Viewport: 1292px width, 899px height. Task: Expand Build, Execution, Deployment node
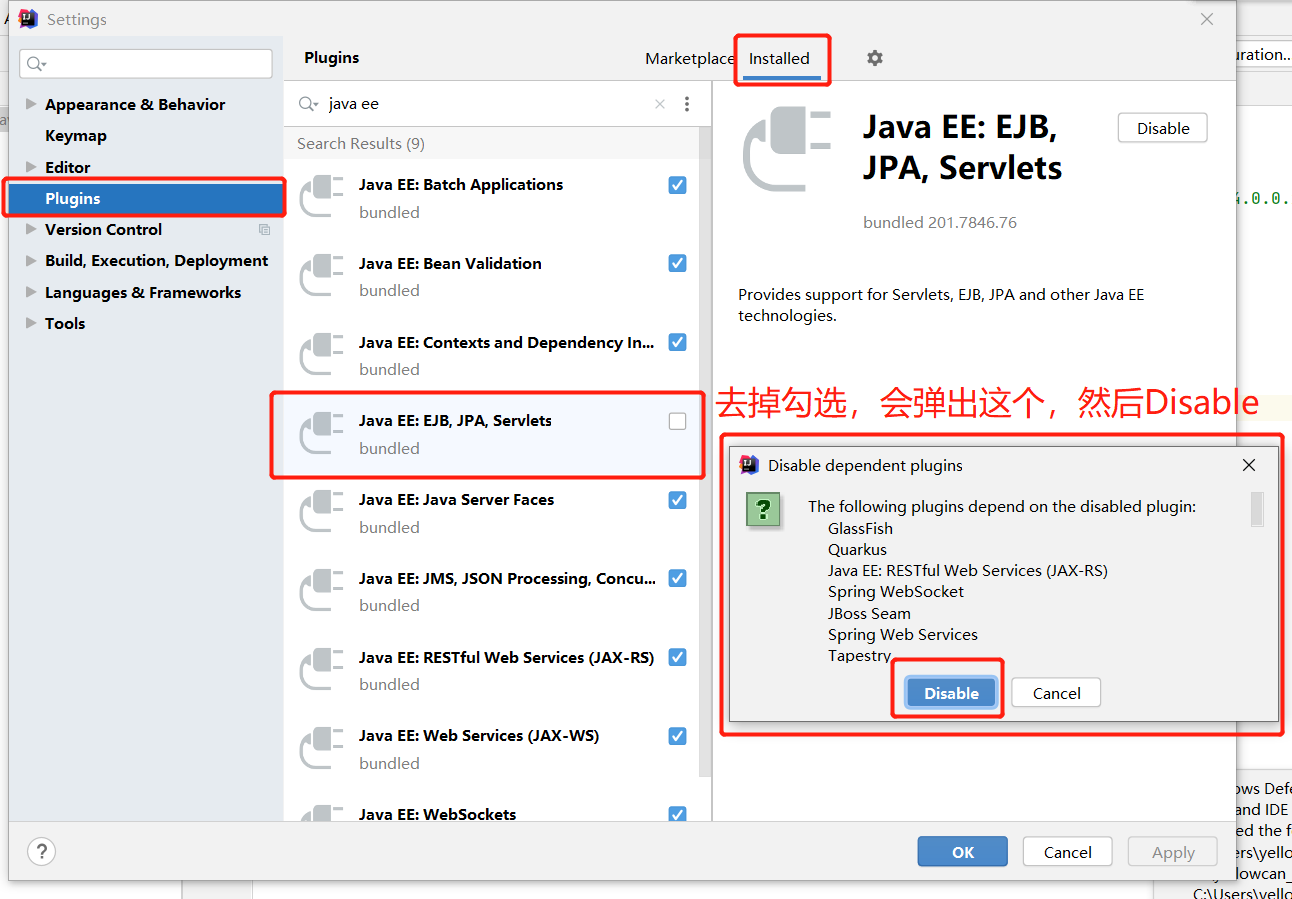click(x=31, y=261)
